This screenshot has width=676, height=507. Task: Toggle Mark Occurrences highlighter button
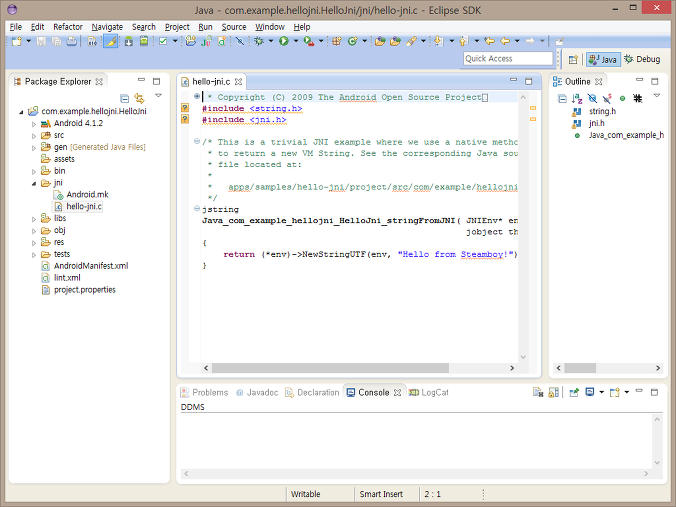(110, 41)
